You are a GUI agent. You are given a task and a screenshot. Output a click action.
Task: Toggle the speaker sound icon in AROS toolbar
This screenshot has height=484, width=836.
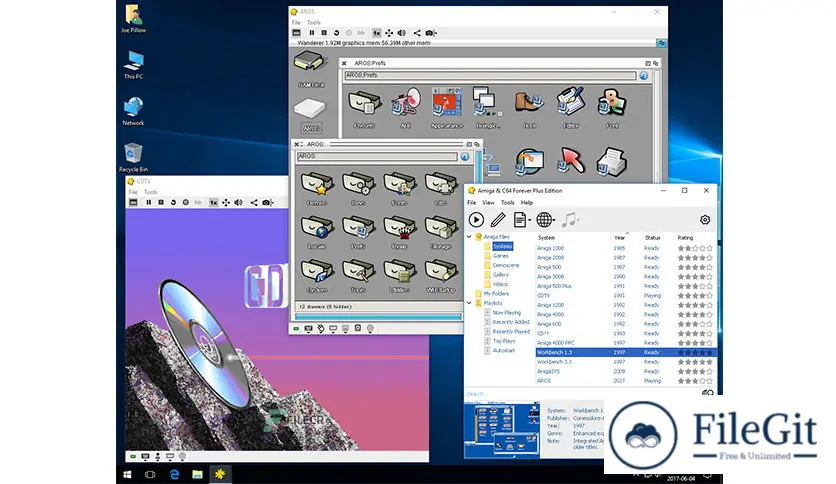pyautogui.click(x=401, y=33)
